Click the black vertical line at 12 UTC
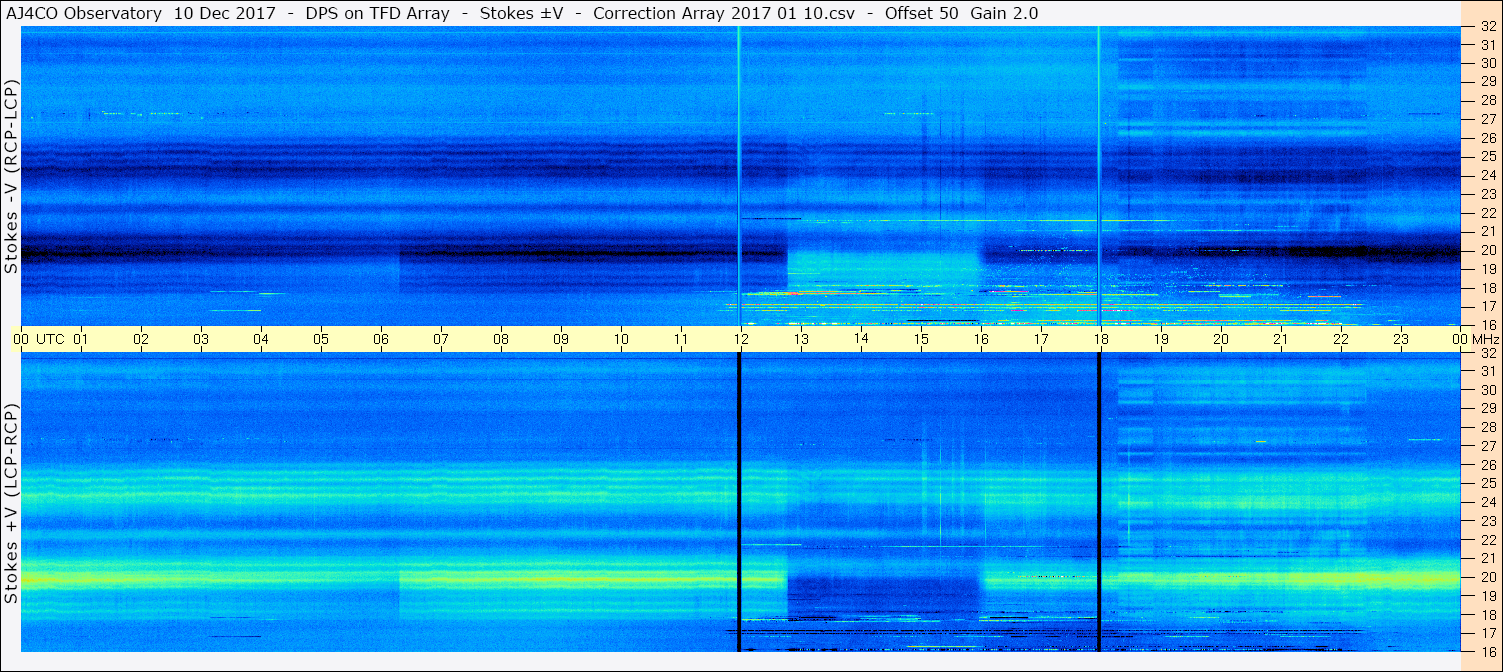 click(x=739, y=502)
